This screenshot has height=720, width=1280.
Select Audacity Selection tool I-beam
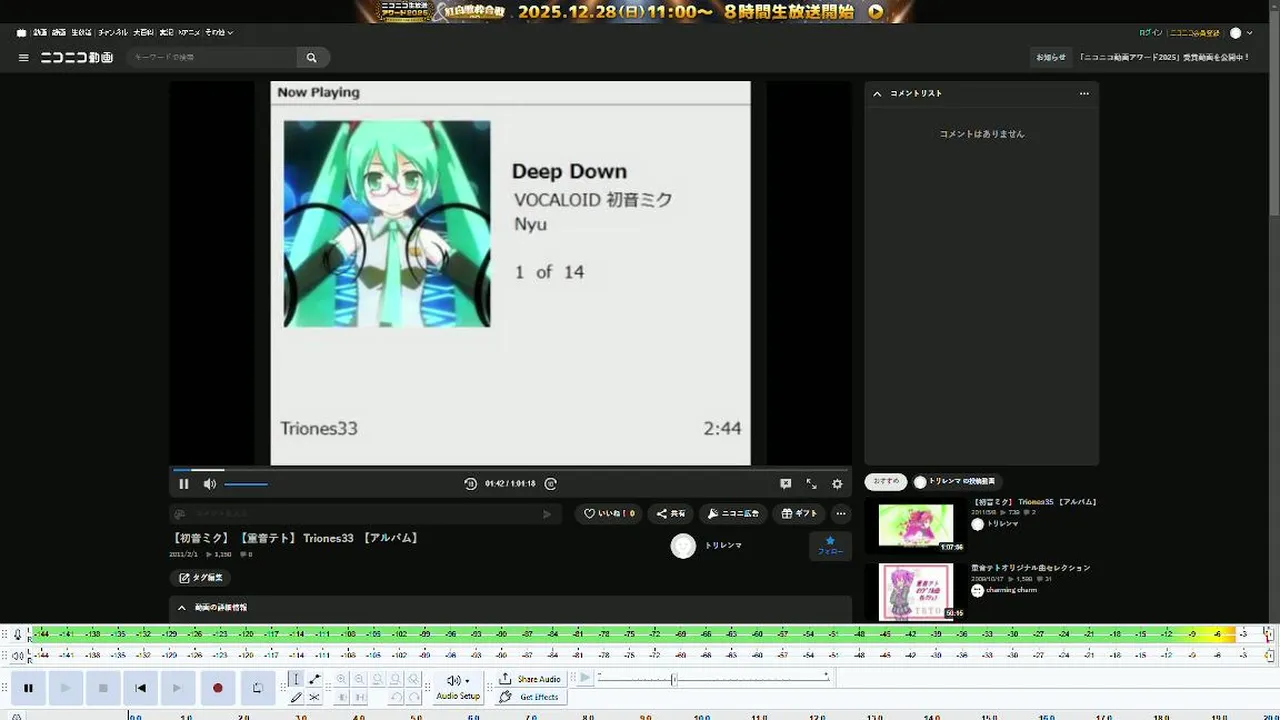pos(295,679)
